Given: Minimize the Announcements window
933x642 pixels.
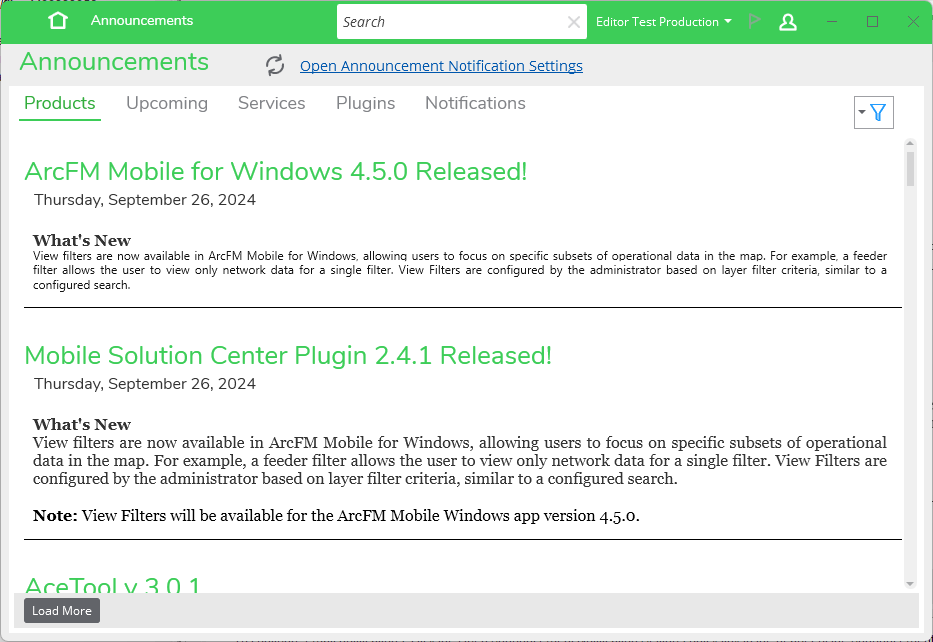Looking at the screenshot, I should tap(832, 22).
